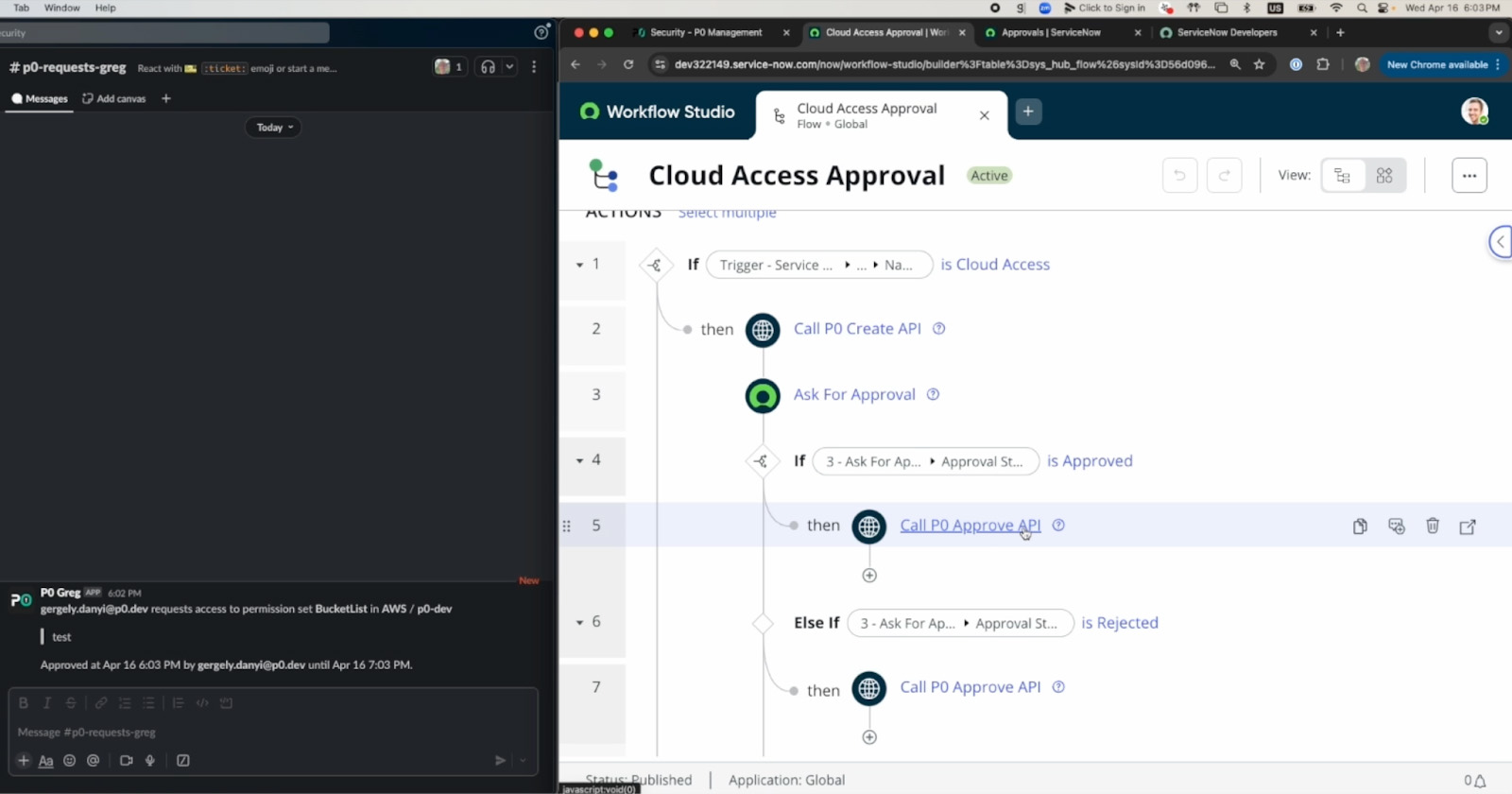Copy the row 5 action

(x=1360, y=526)
